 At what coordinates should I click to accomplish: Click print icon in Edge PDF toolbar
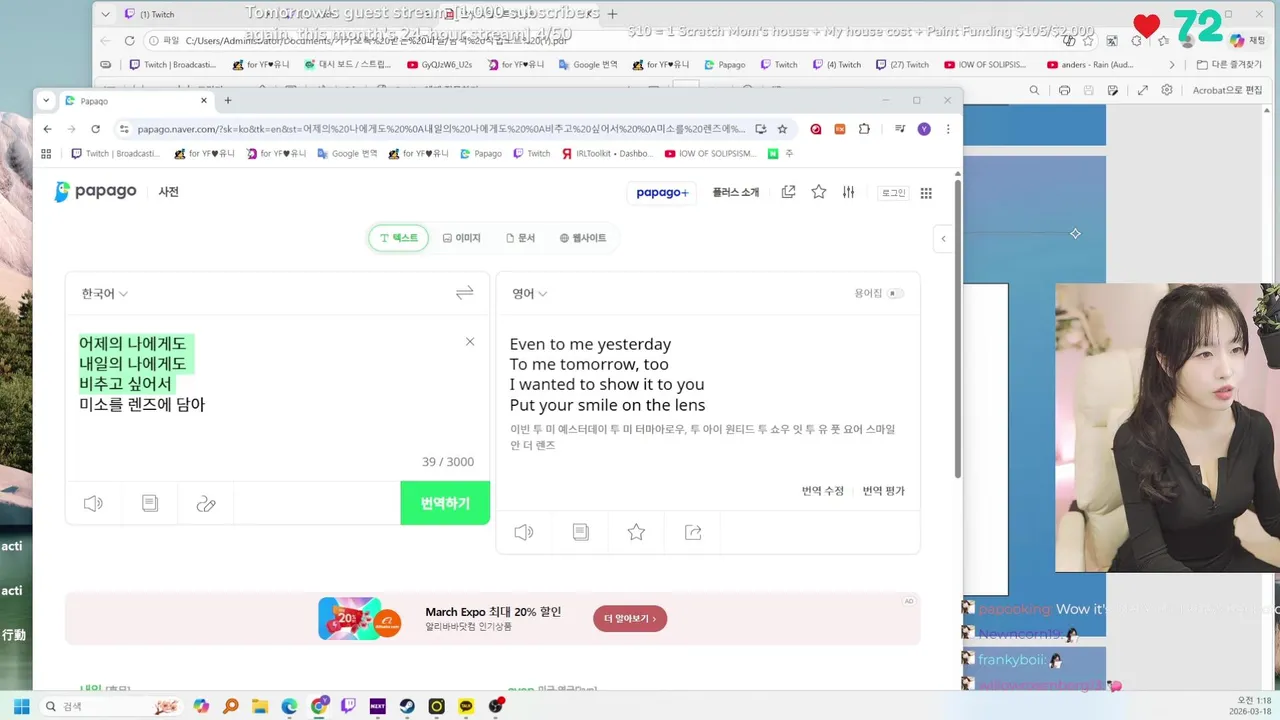[1064, 90]
